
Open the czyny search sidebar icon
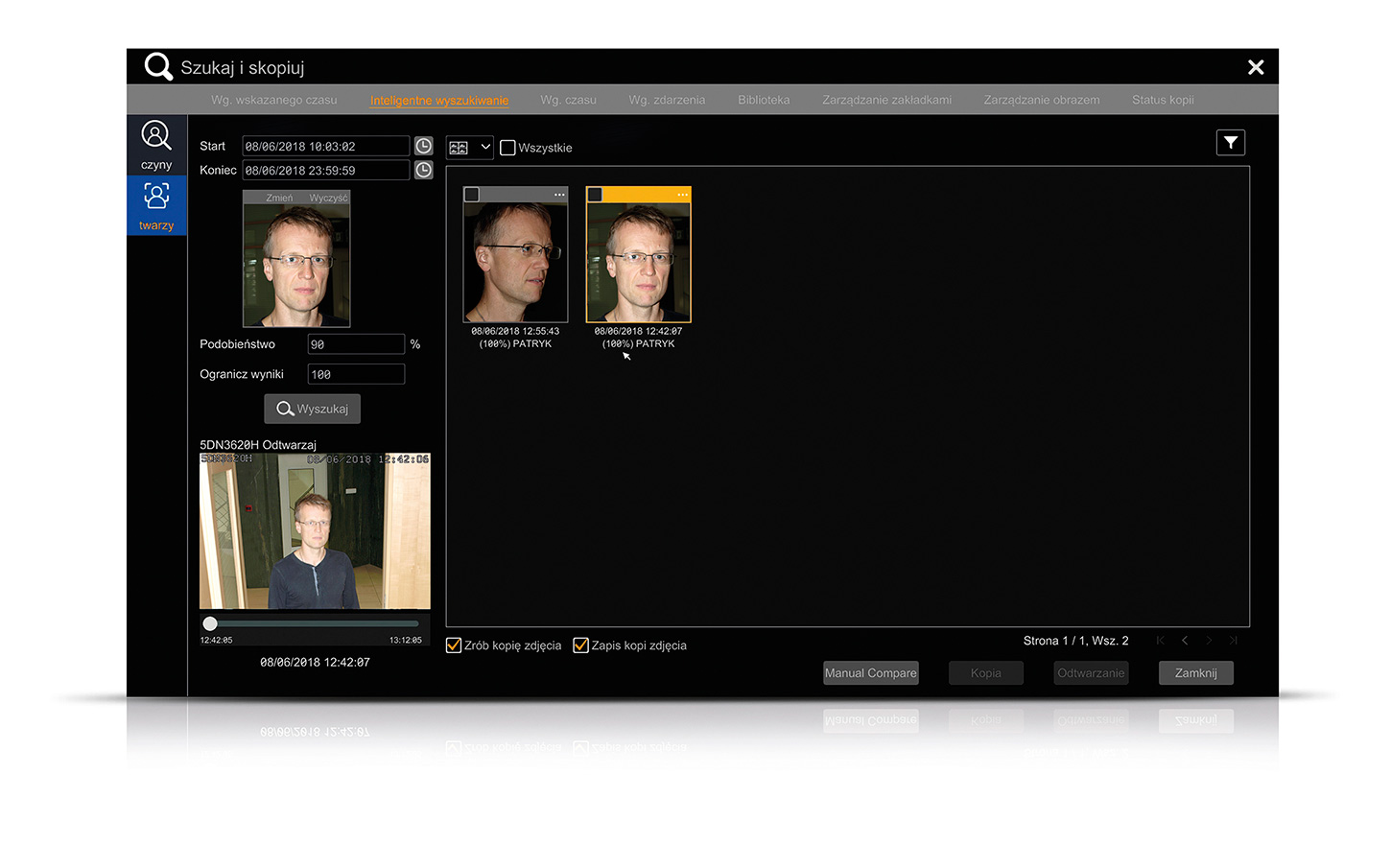click(x=156, y=145)
